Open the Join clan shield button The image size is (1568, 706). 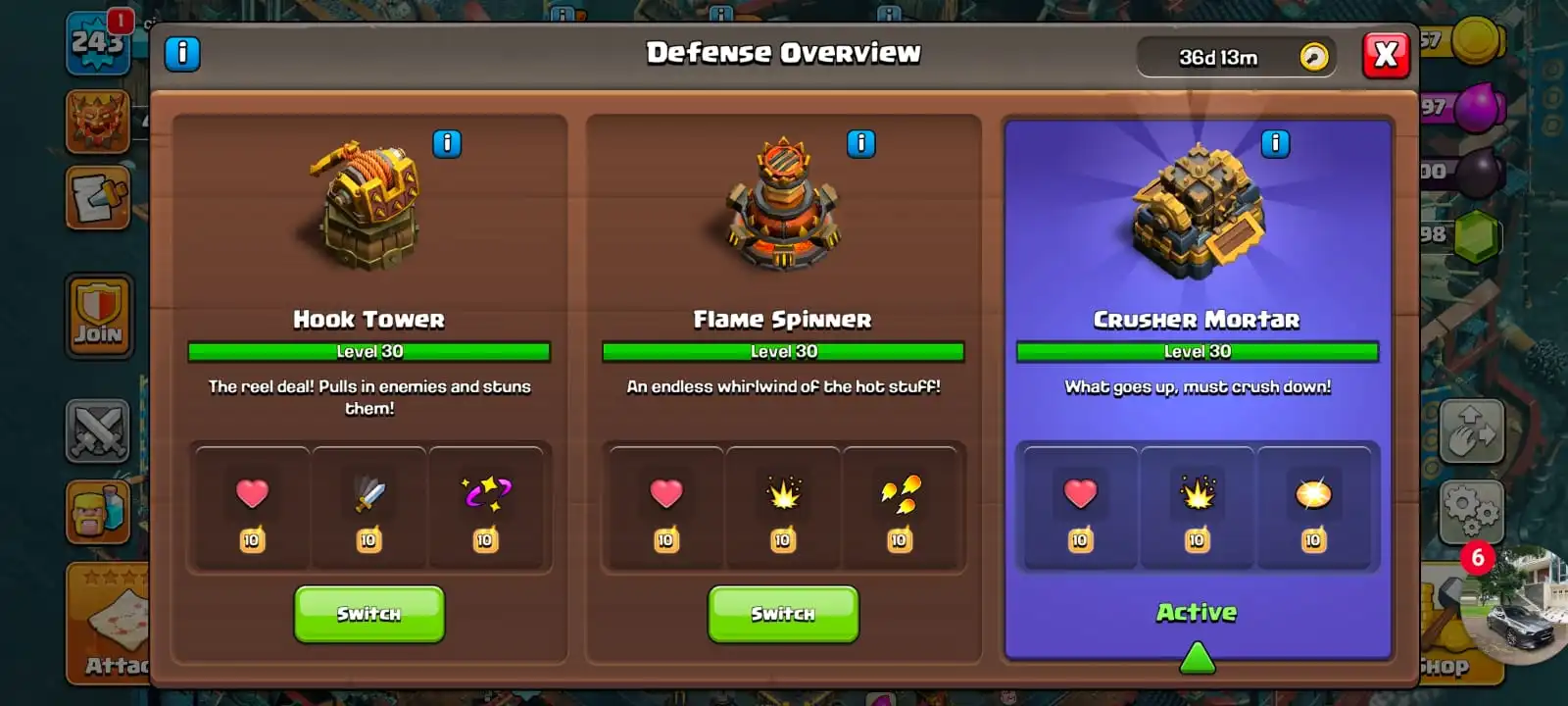99,316
